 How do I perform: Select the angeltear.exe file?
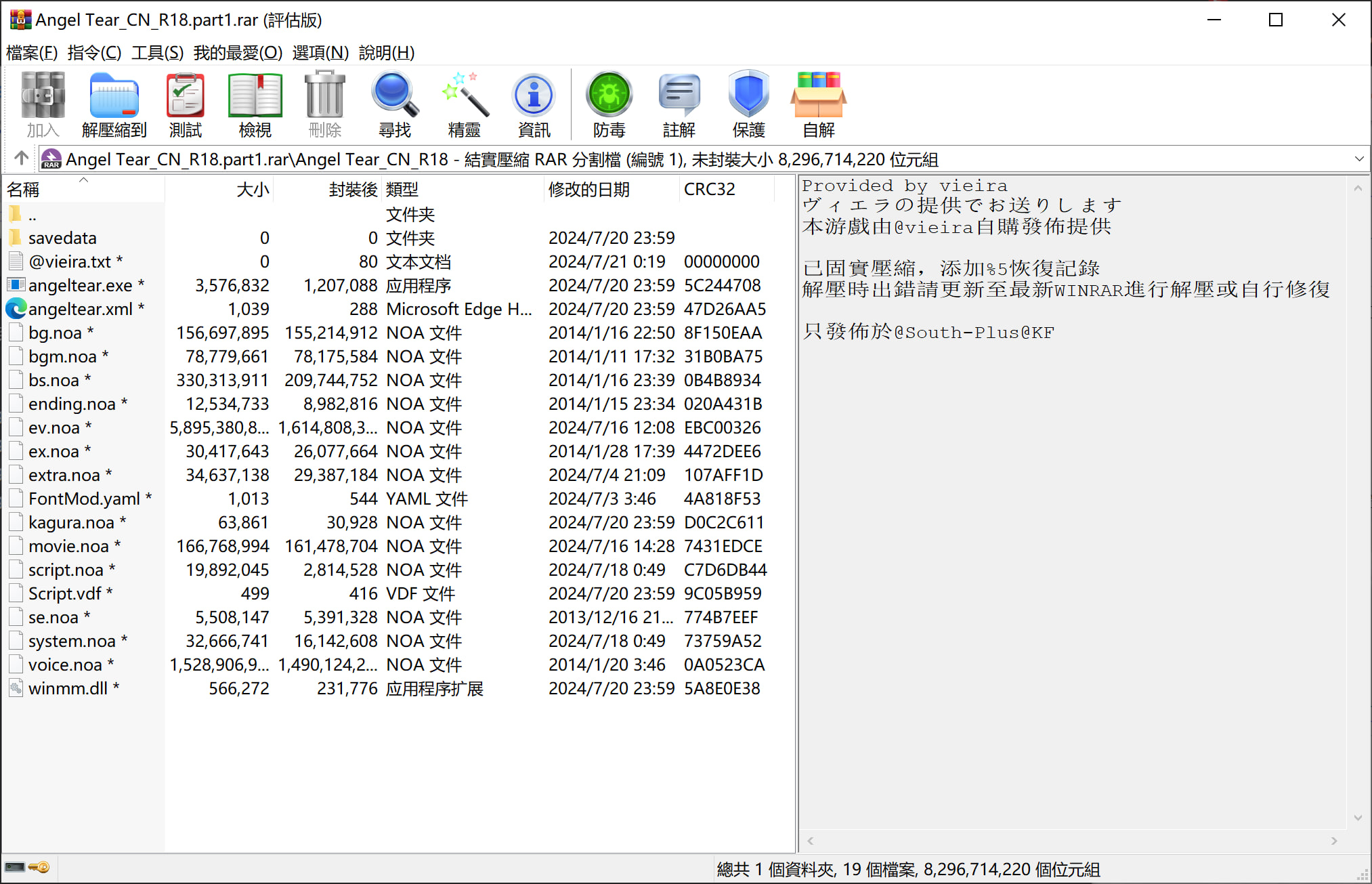tap(80, 285)
